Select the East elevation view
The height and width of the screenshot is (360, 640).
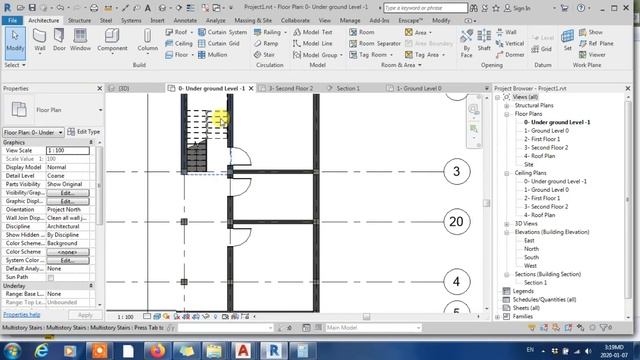point(529,241)
